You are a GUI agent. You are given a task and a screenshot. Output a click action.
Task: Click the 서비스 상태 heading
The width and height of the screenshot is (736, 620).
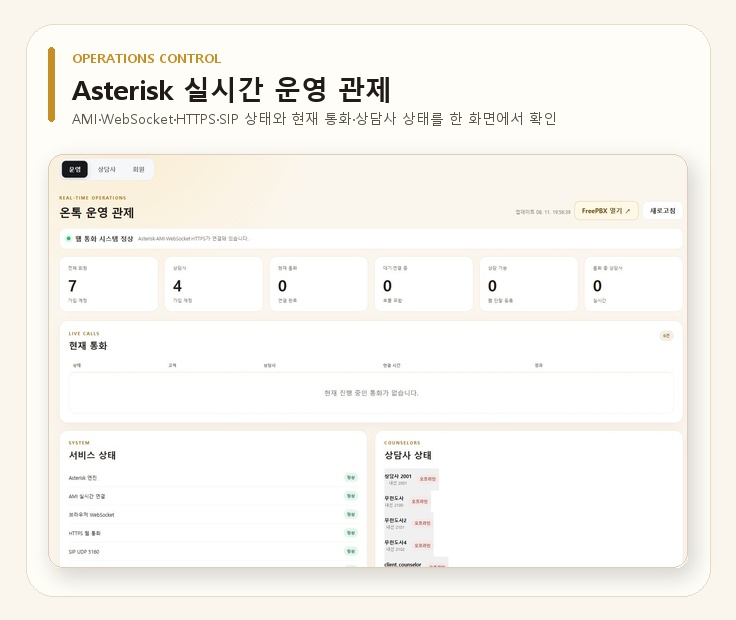pyautogui.click(x=92, y=455)
